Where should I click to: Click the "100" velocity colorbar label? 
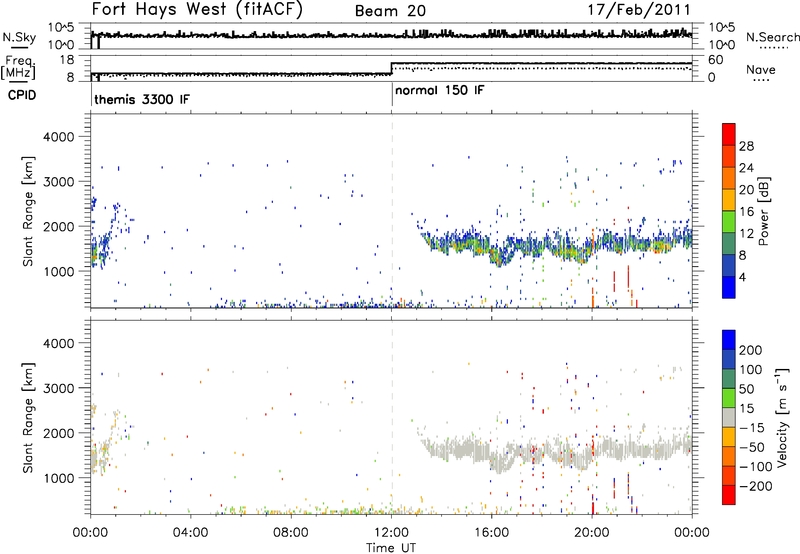pos(751,370)
